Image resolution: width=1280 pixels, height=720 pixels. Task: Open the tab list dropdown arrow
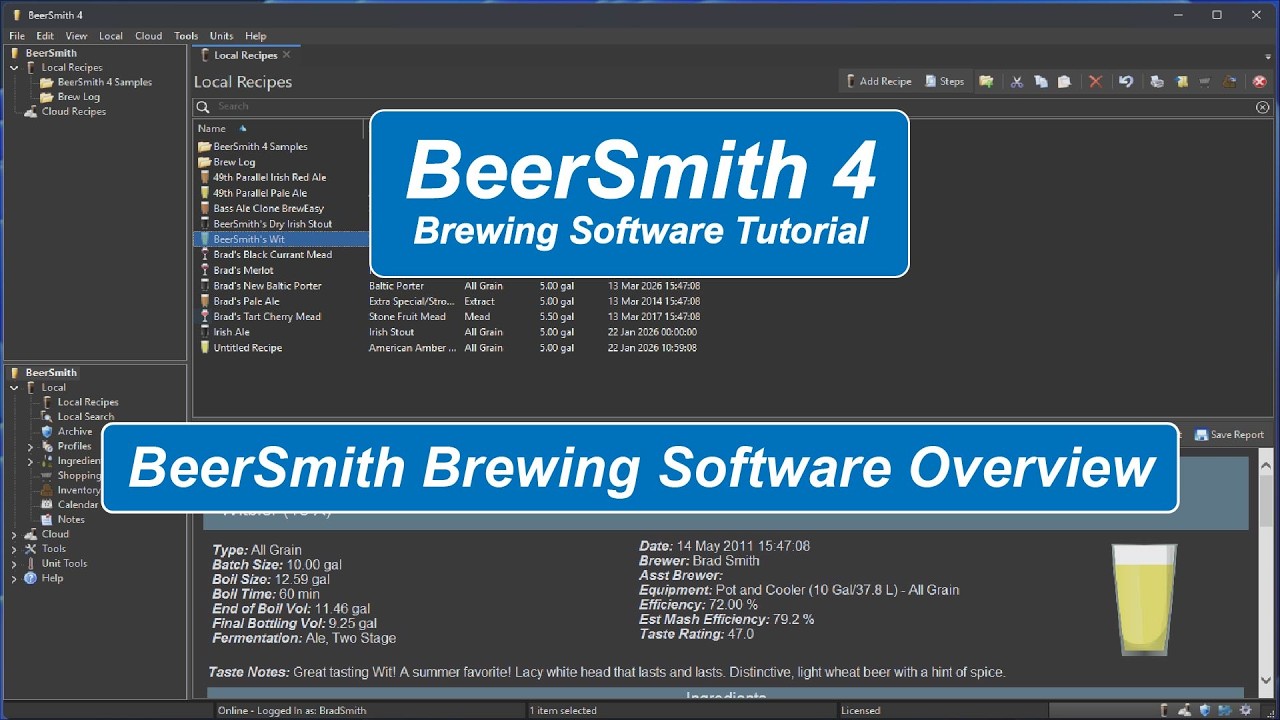[x=1268, y=57]
